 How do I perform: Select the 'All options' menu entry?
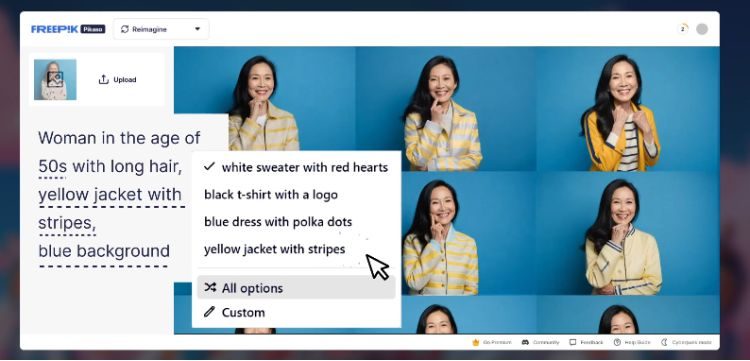[x=296, y=288]
